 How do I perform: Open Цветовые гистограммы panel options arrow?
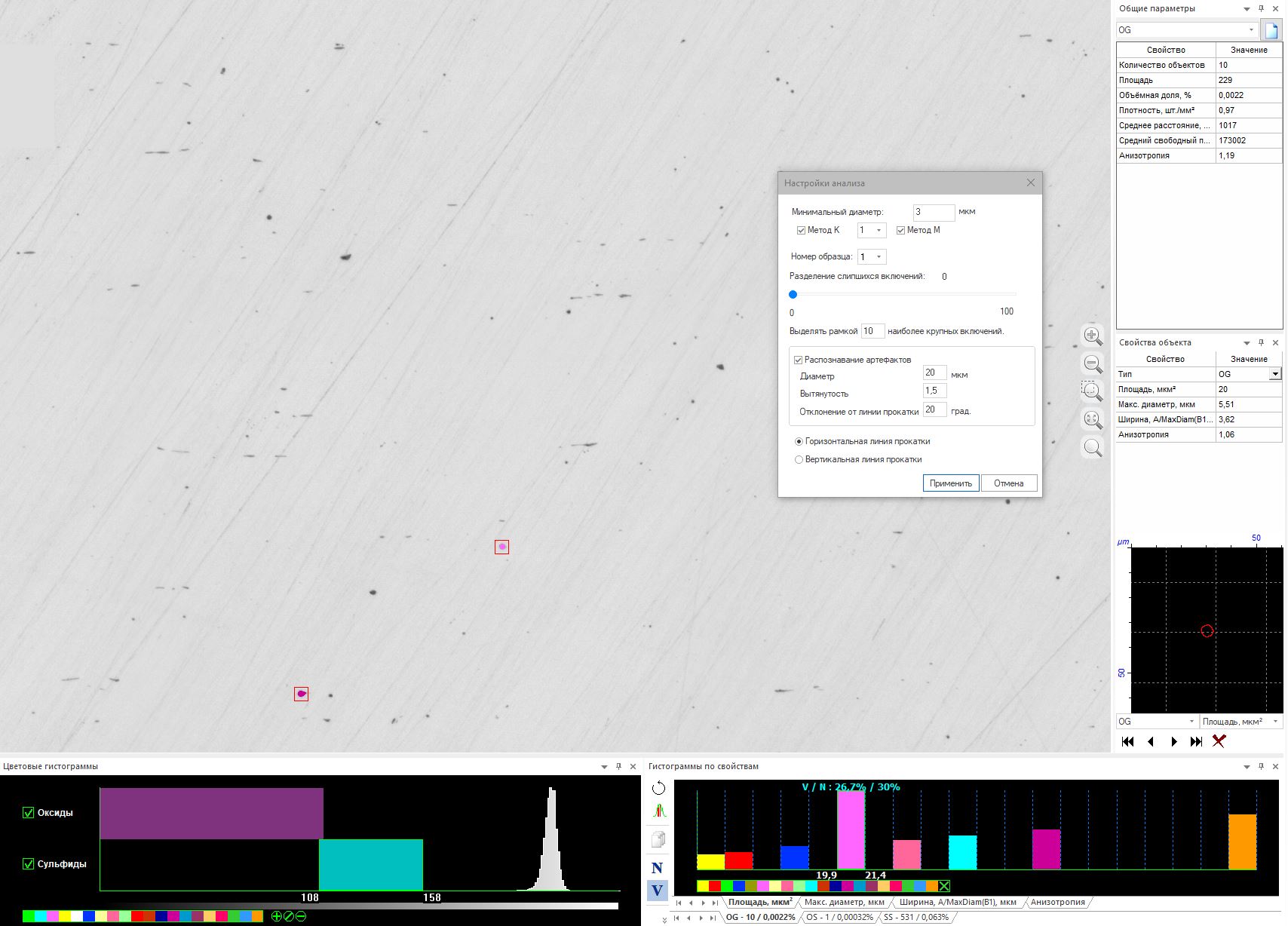(604, 766)
